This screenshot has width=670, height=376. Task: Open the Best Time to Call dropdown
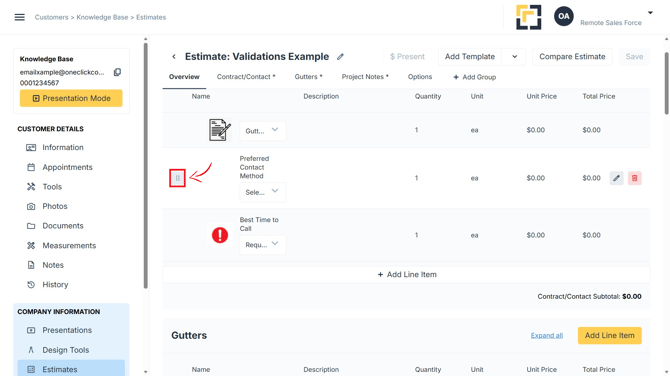click(x=262, y=245)
